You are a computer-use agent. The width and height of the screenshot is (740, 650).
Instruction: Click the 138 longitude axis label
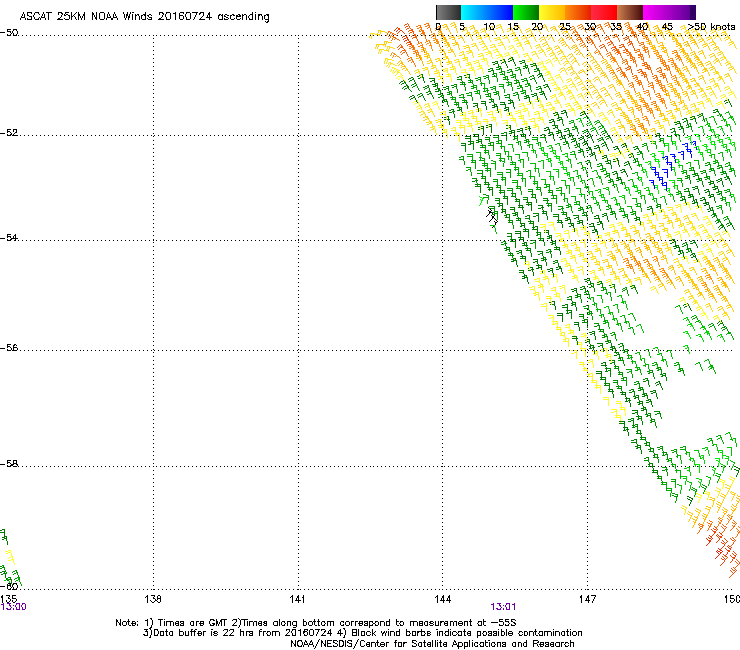[x=153, y=599]
